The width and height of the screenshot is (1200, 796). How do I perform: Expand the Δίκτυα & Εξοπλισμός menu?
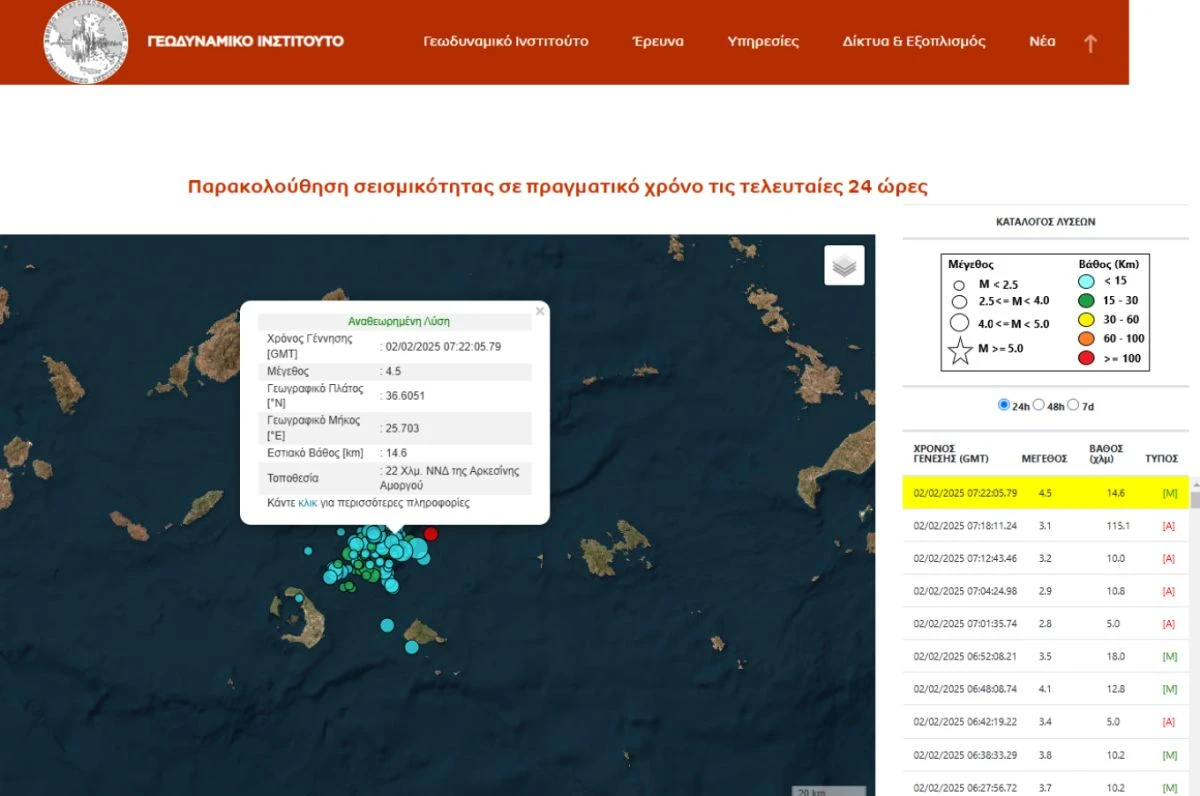point(913,41)
